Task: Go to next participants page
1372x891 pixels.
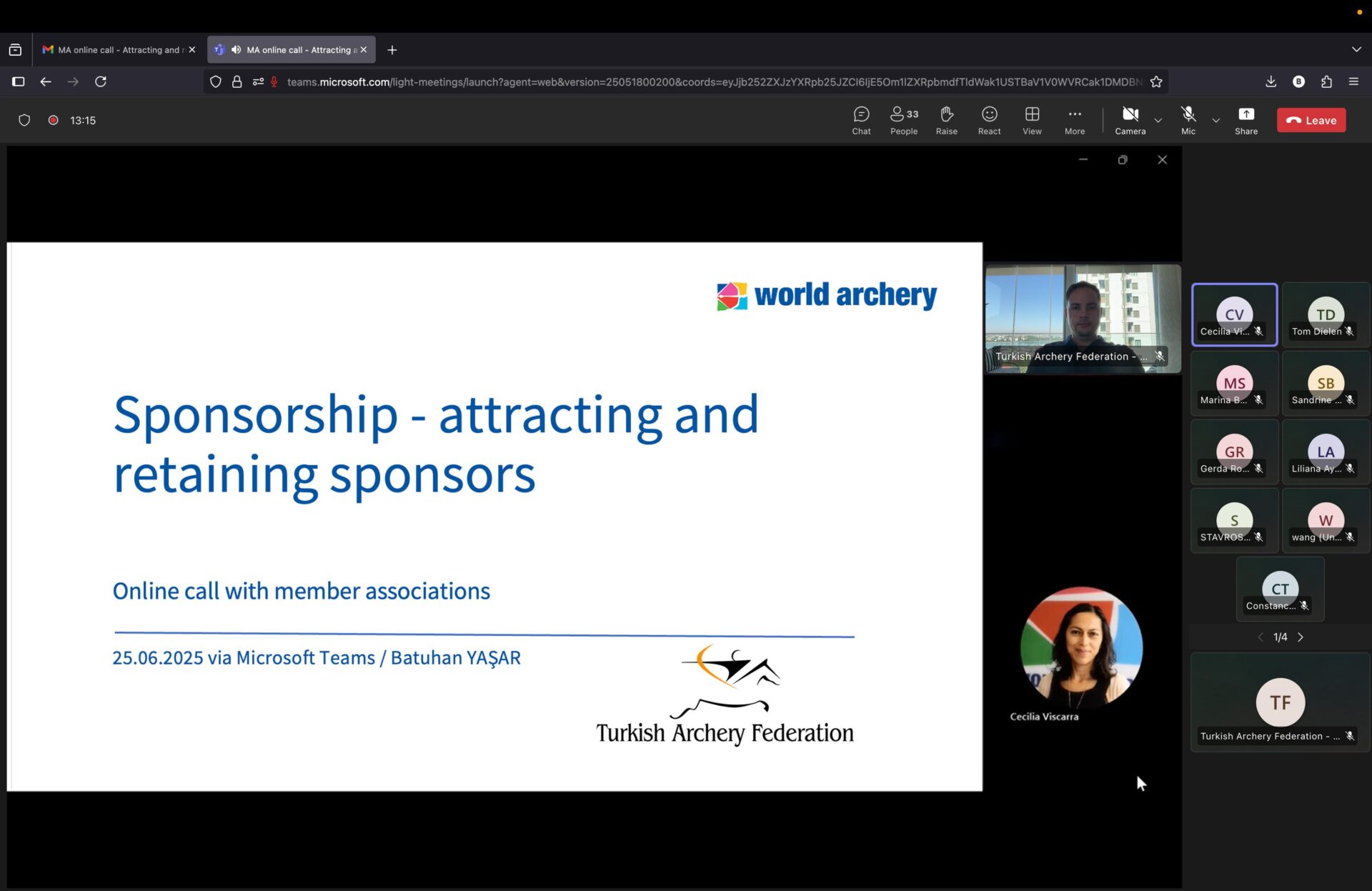Action: [x=1301, y=637]
